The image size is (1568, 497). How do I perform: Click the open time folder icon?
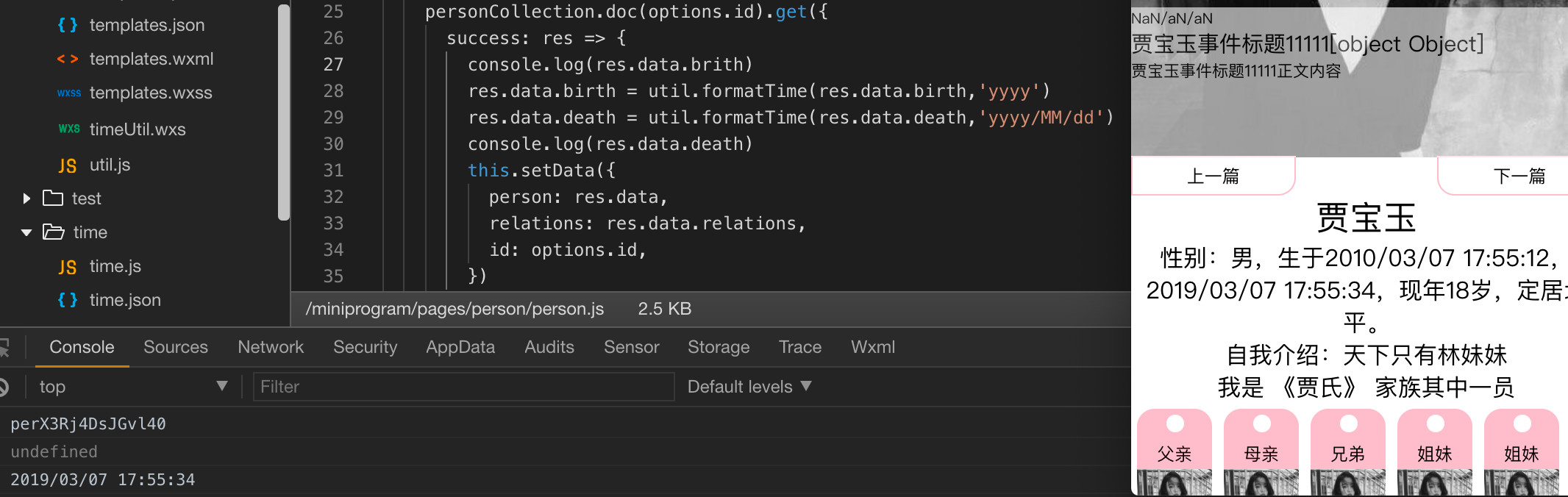53,232
